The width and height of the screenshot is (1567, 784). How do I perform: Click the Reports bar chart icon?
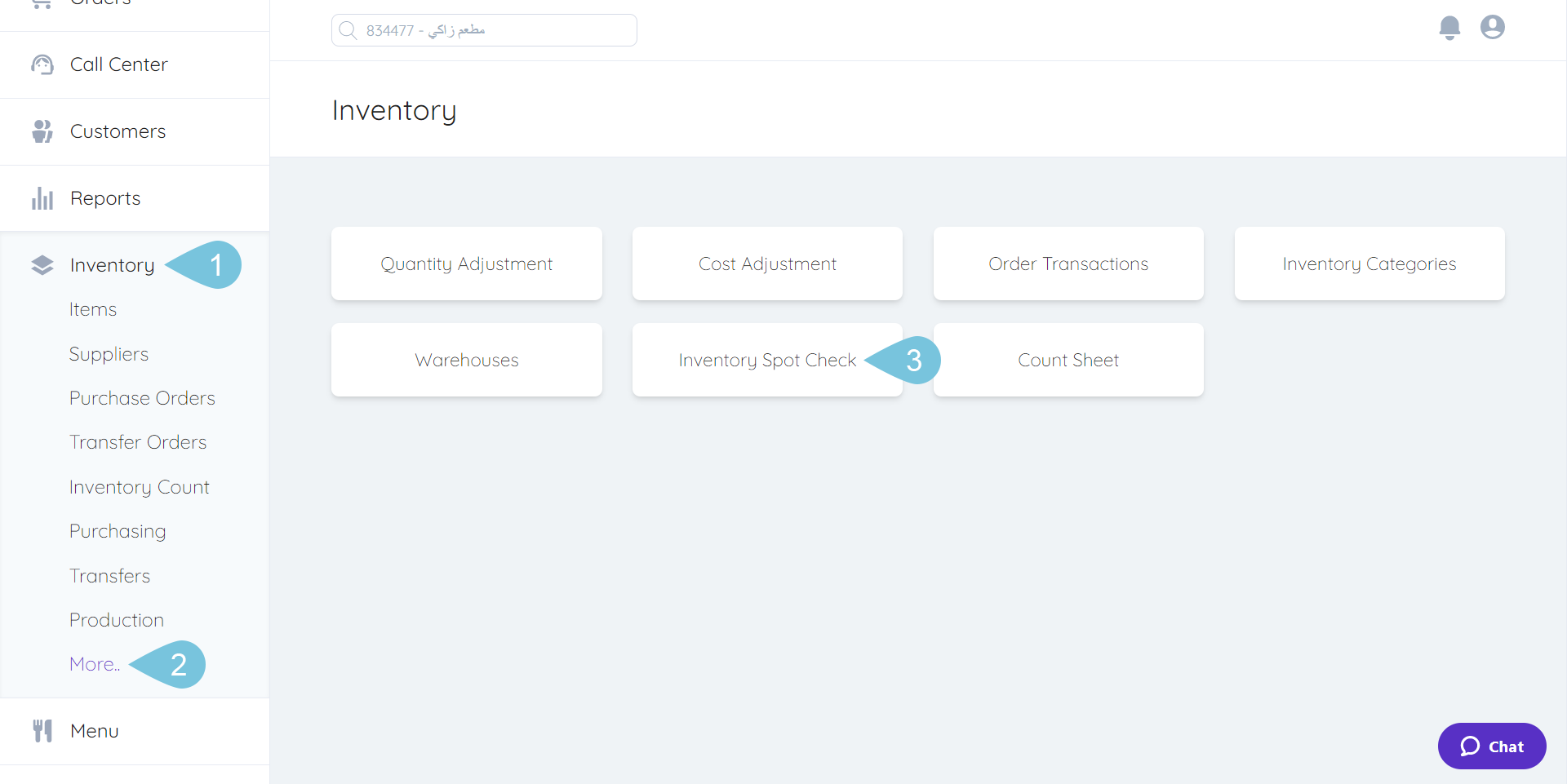pyautogui.click(x=42, y=198)
